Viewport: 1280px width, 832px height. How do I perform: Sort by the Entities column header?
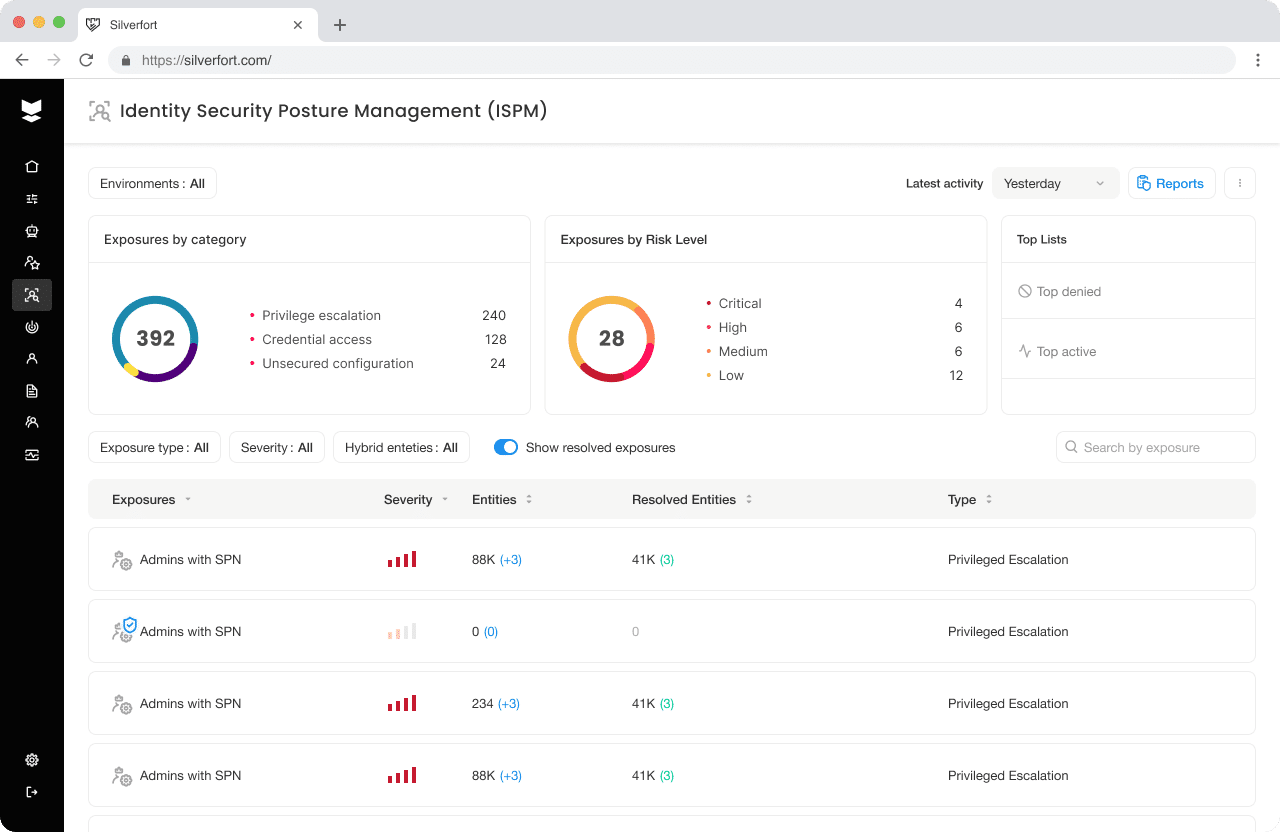pyautogui.click(x=502, y=499)
